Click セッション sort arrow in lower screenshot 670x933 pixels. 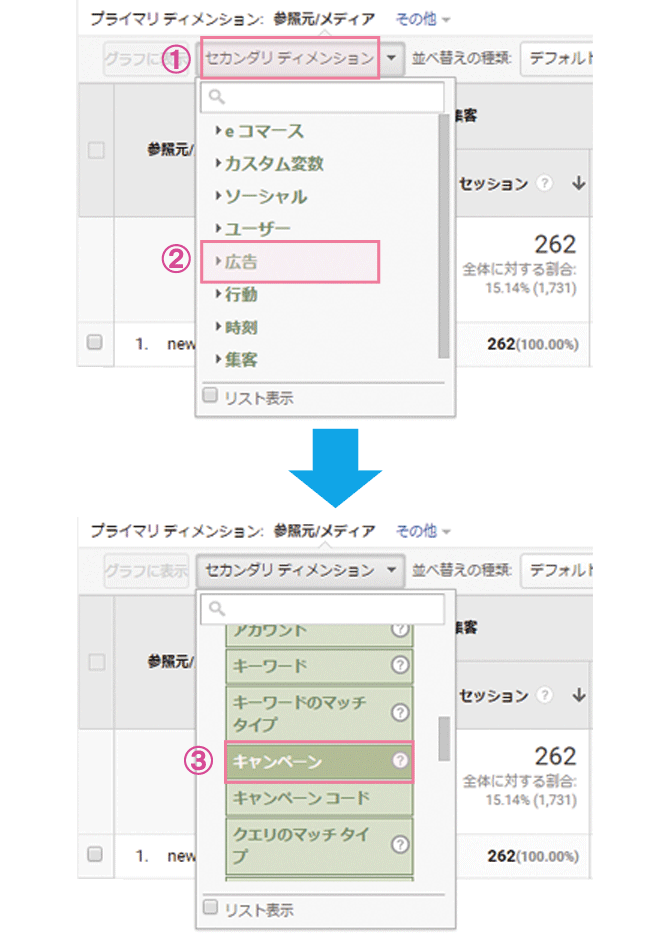pos(578,695)
